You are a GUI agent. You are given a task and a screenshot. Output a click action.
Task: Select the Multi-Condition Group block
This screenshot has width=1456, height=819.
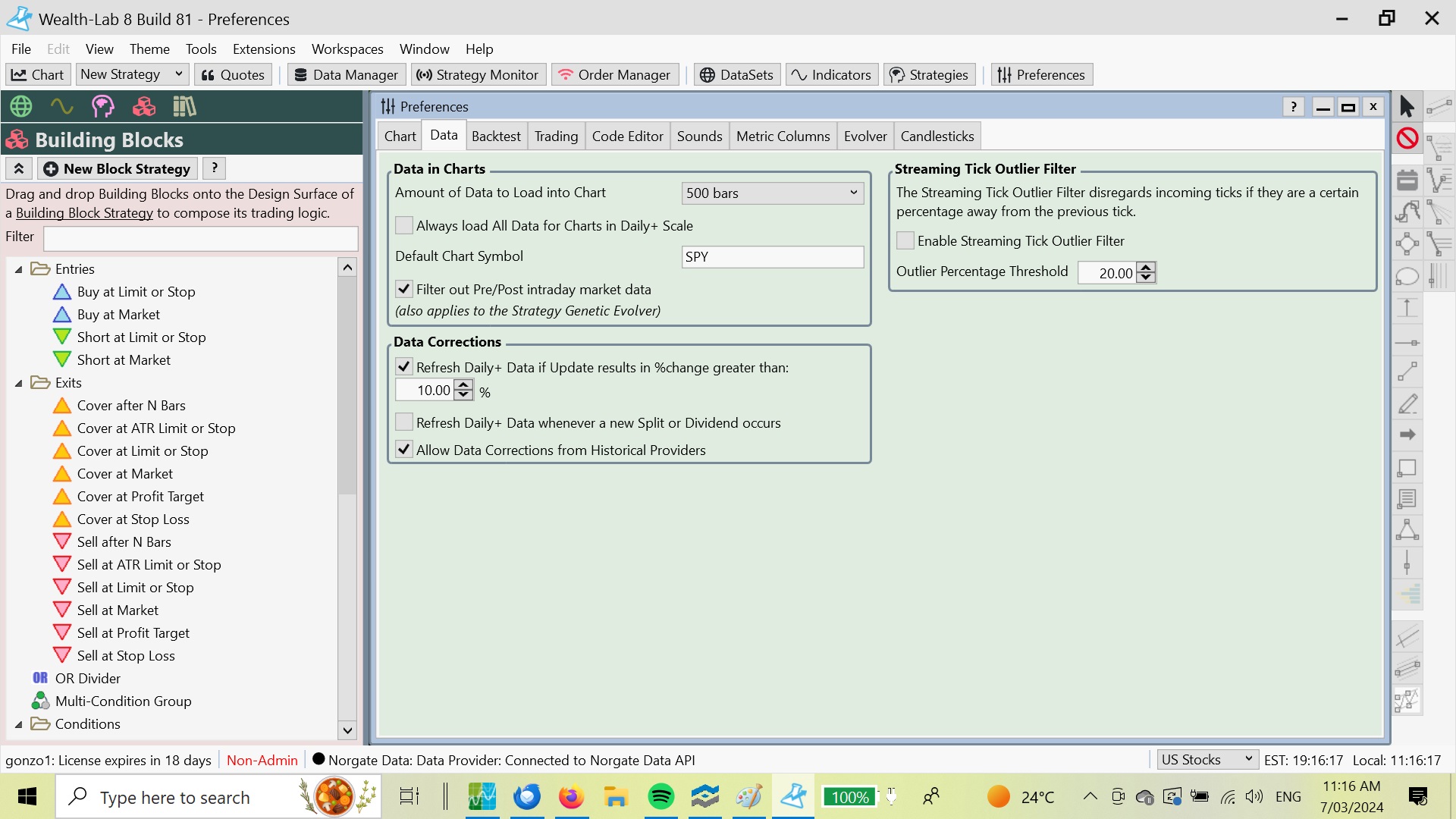point(111,701)
